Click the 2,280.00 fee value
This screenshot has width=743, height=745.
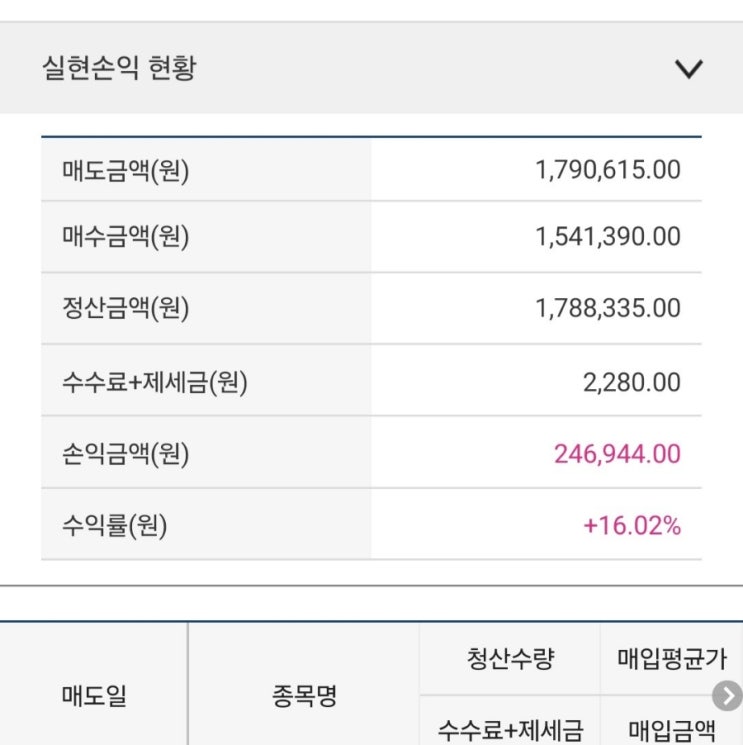tap(632, 381)
